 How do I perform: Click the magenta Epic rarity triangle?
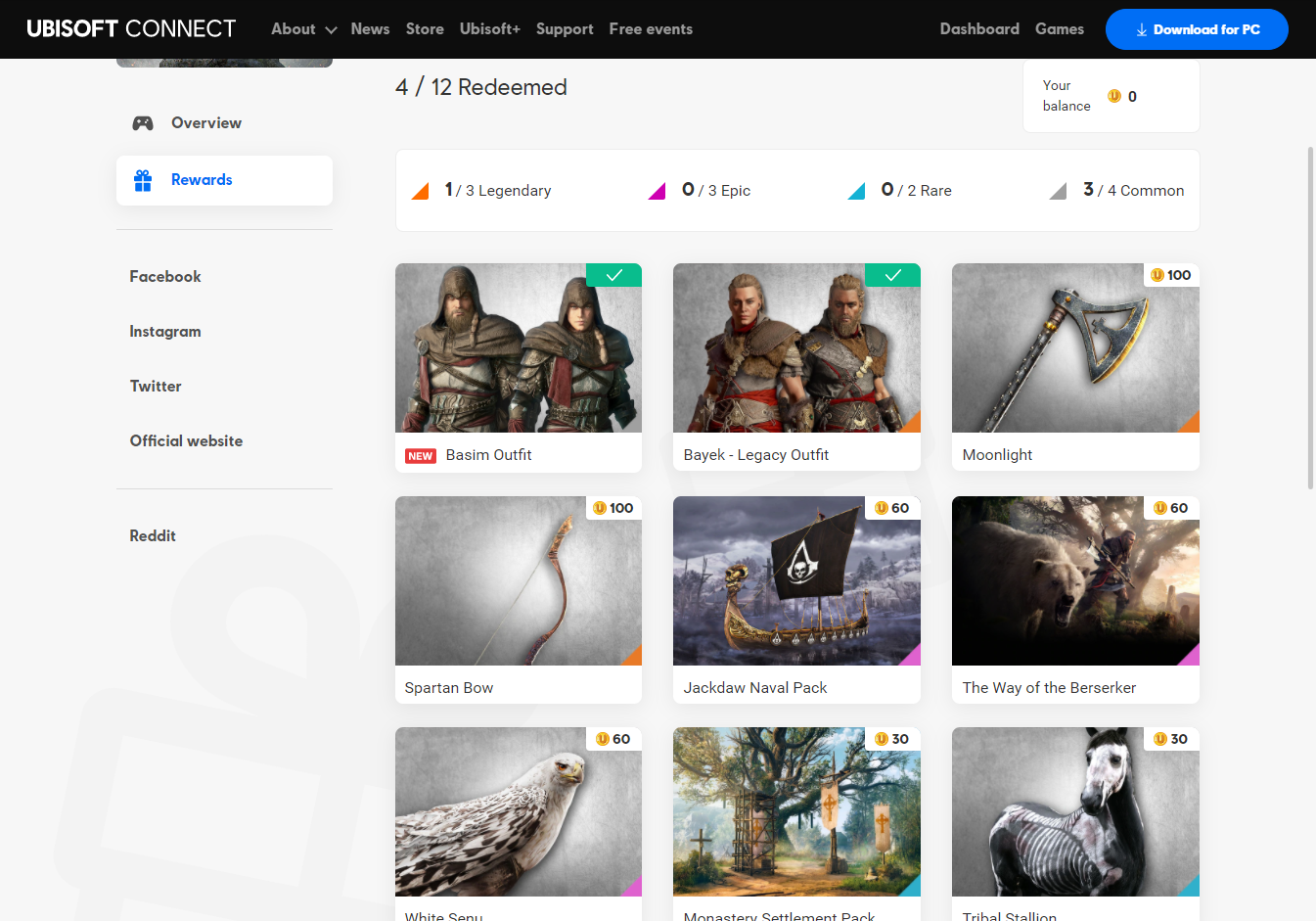(x=657, y=191)
